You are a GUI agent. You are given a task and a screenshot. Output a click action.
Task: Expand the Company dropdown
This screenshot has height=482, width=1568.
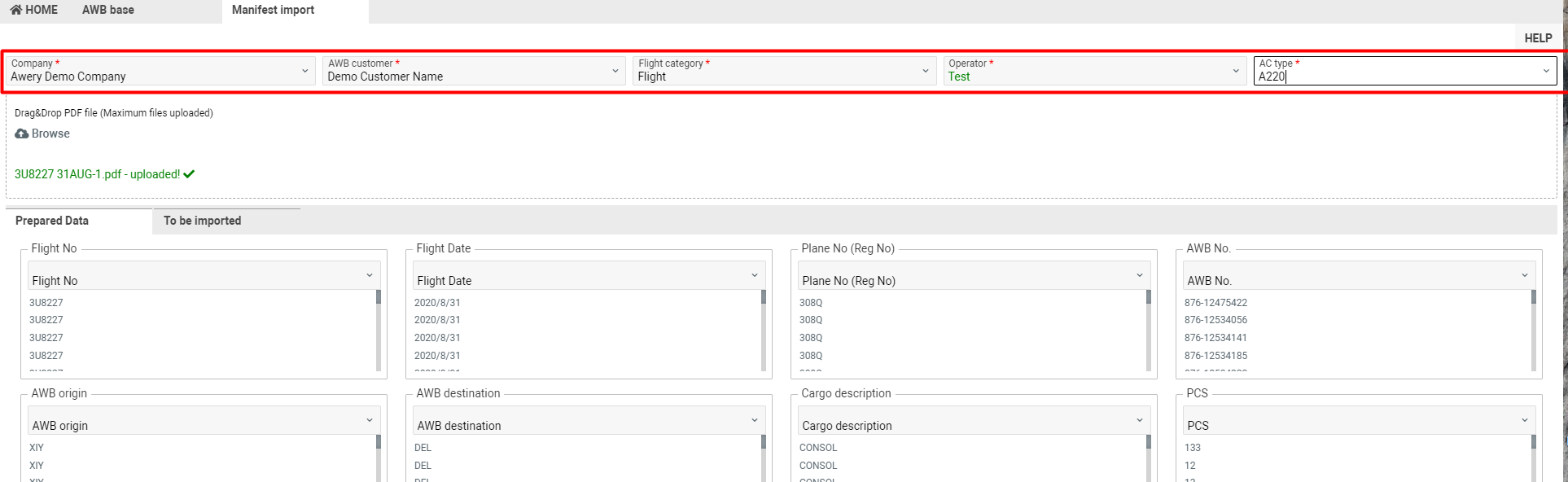305,71
